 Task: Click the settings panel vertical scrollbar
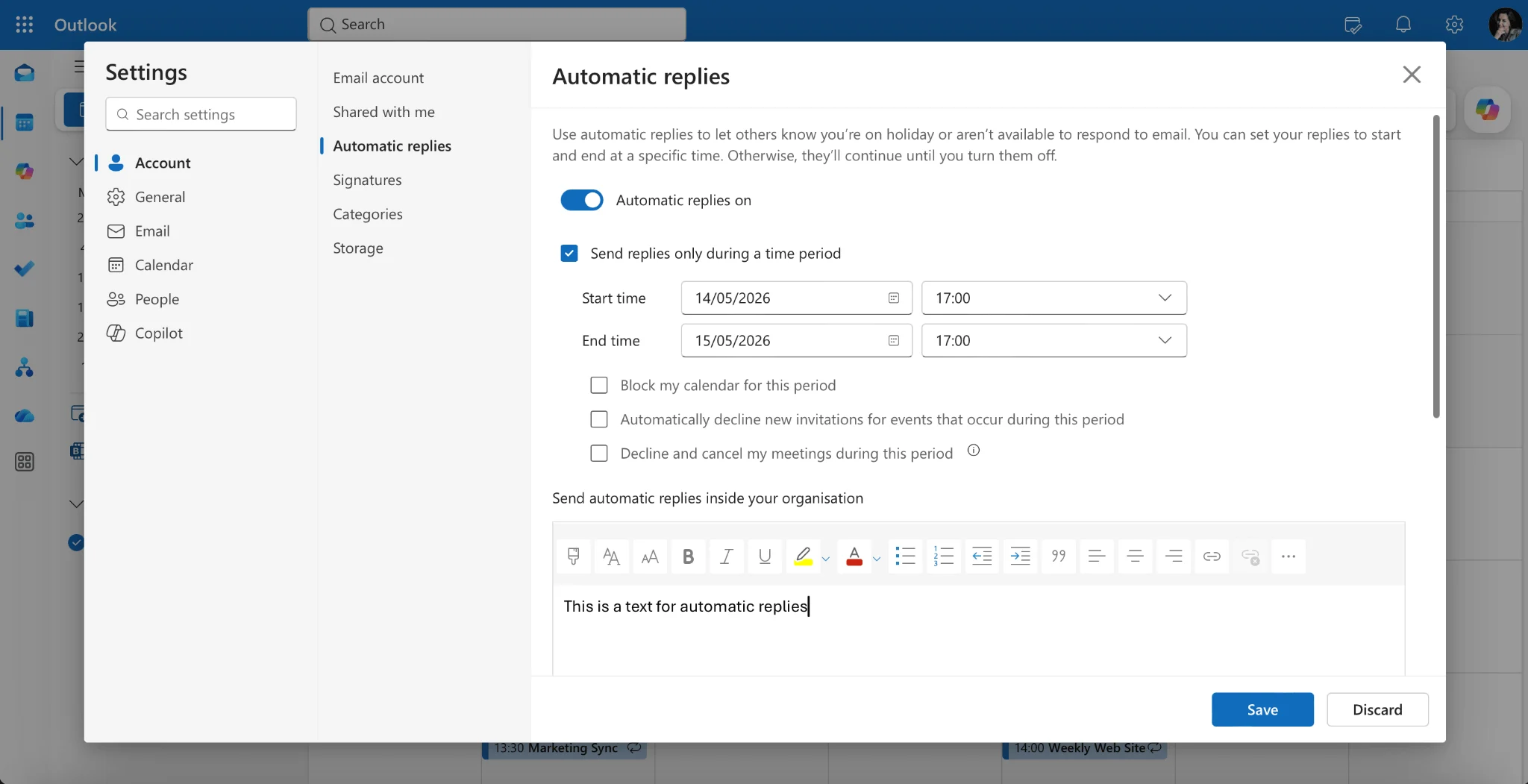pos(1435,266)
